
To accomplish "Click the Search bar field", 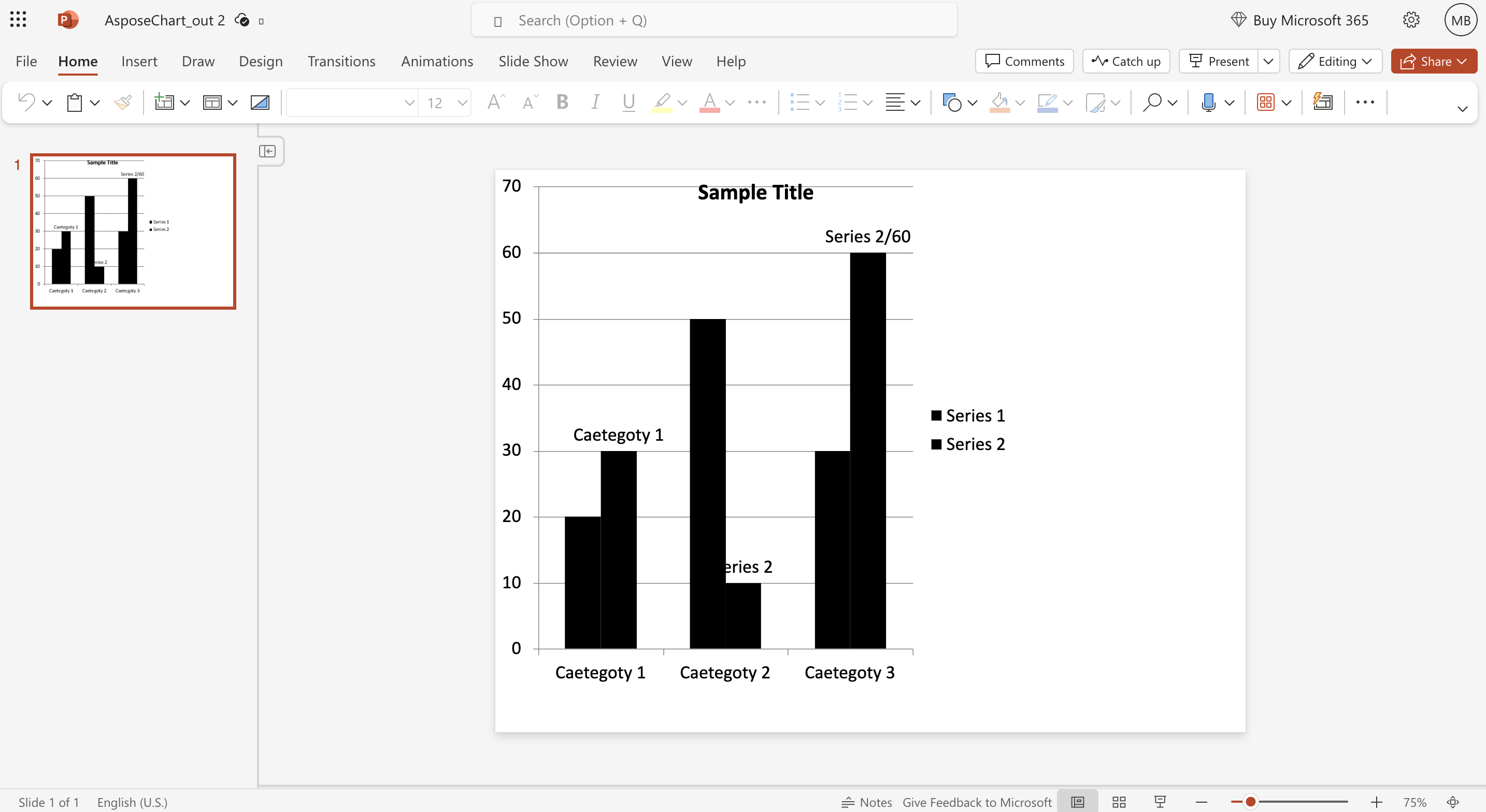I will coord(715,20).
